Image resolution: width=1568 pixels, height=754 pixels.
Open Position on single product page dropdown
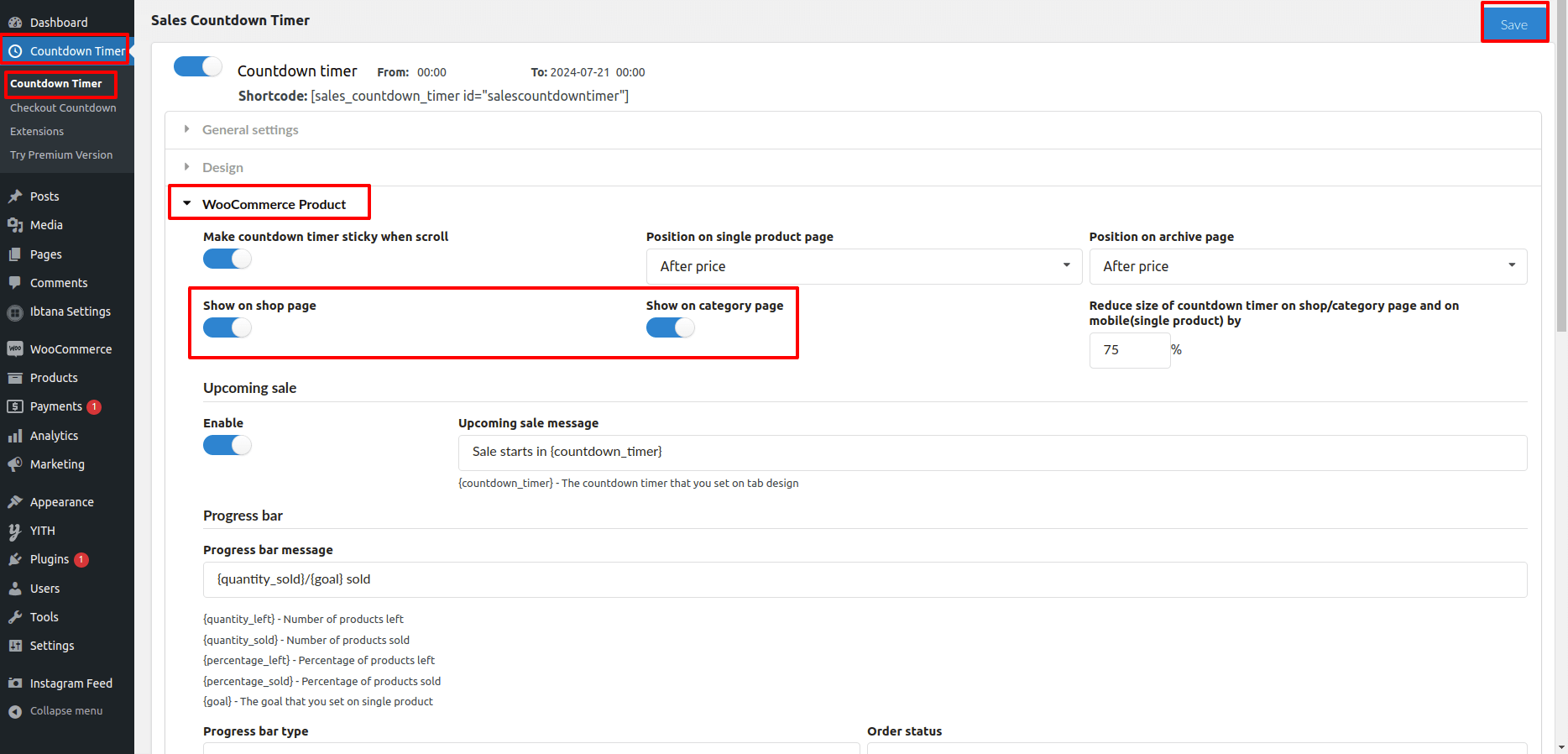865,266
